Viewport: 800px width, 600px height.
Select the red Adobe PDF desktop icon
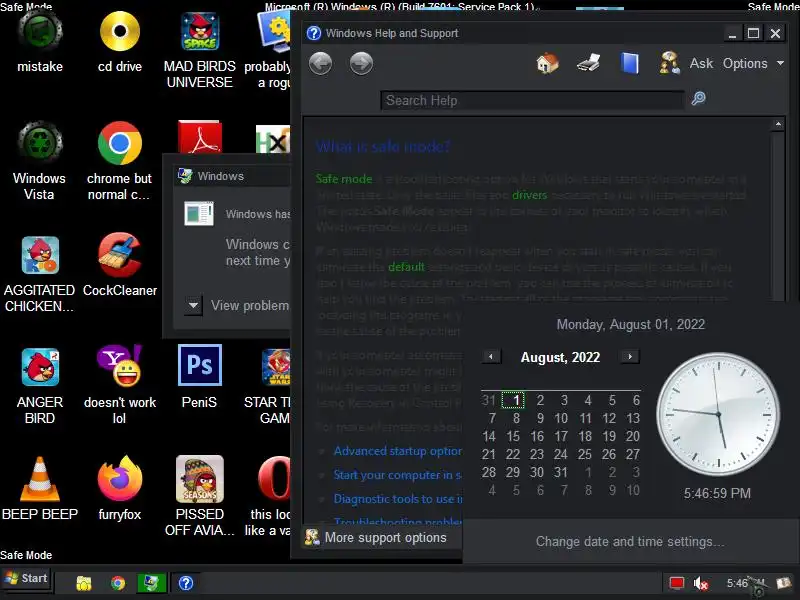pos(199,137)
